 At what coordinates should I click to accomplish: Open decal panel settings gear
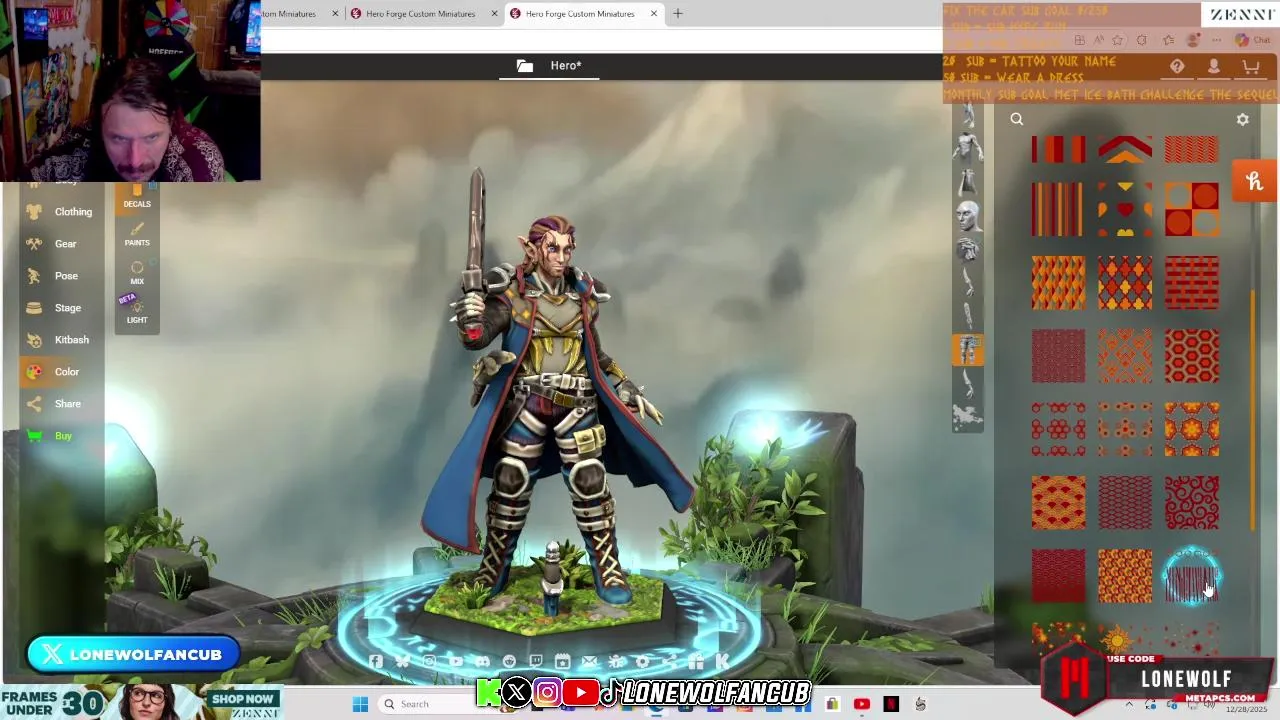pos(1243,119)
